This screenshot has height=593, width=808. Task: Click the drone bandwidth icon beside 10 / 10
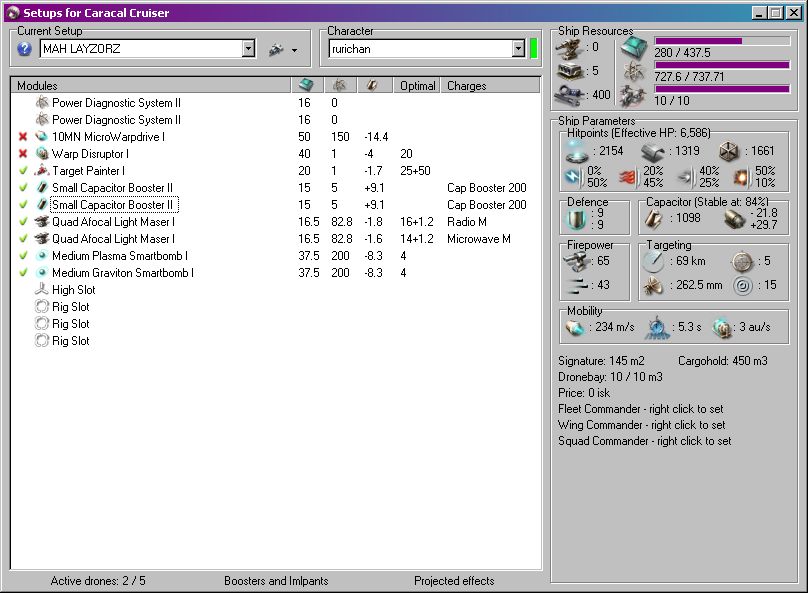[632, 96]
